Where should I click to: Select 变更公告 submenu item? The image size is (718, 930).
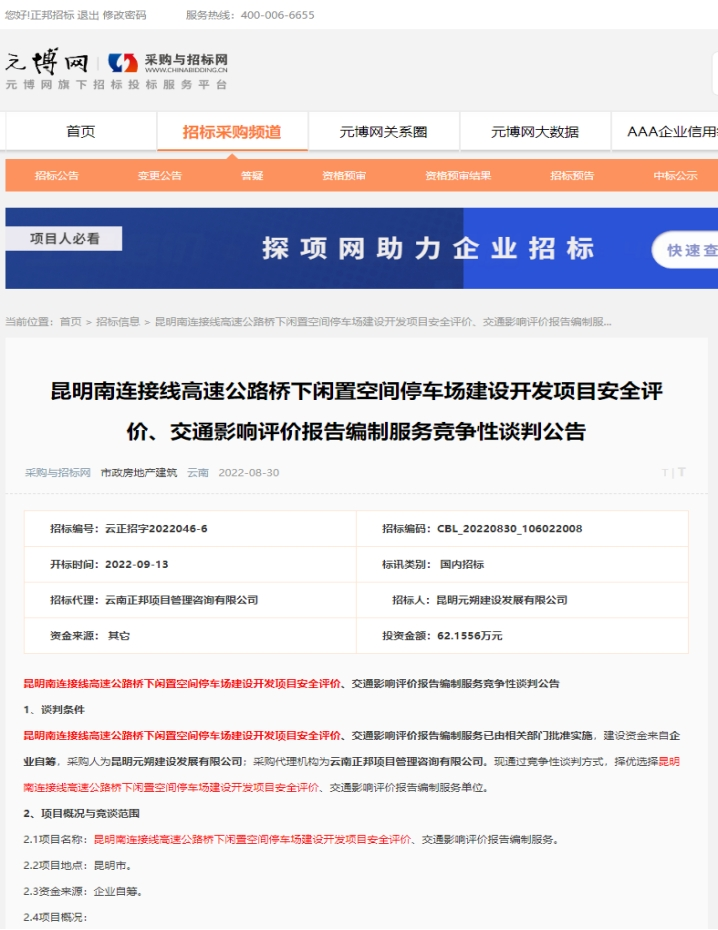click(160, 176)
